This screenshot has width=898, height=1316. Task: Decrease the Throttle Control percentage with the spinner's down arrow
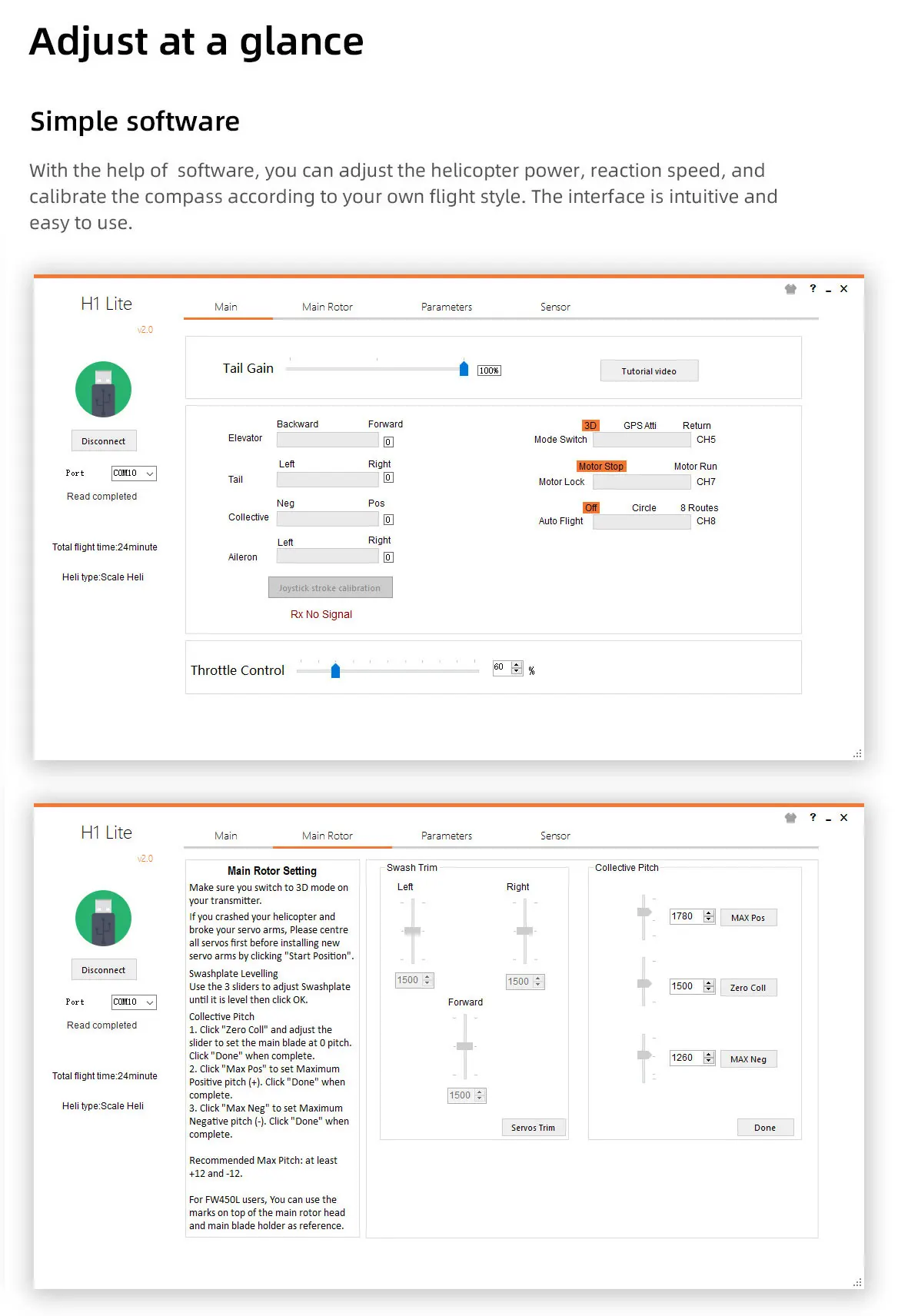[517, 672]
